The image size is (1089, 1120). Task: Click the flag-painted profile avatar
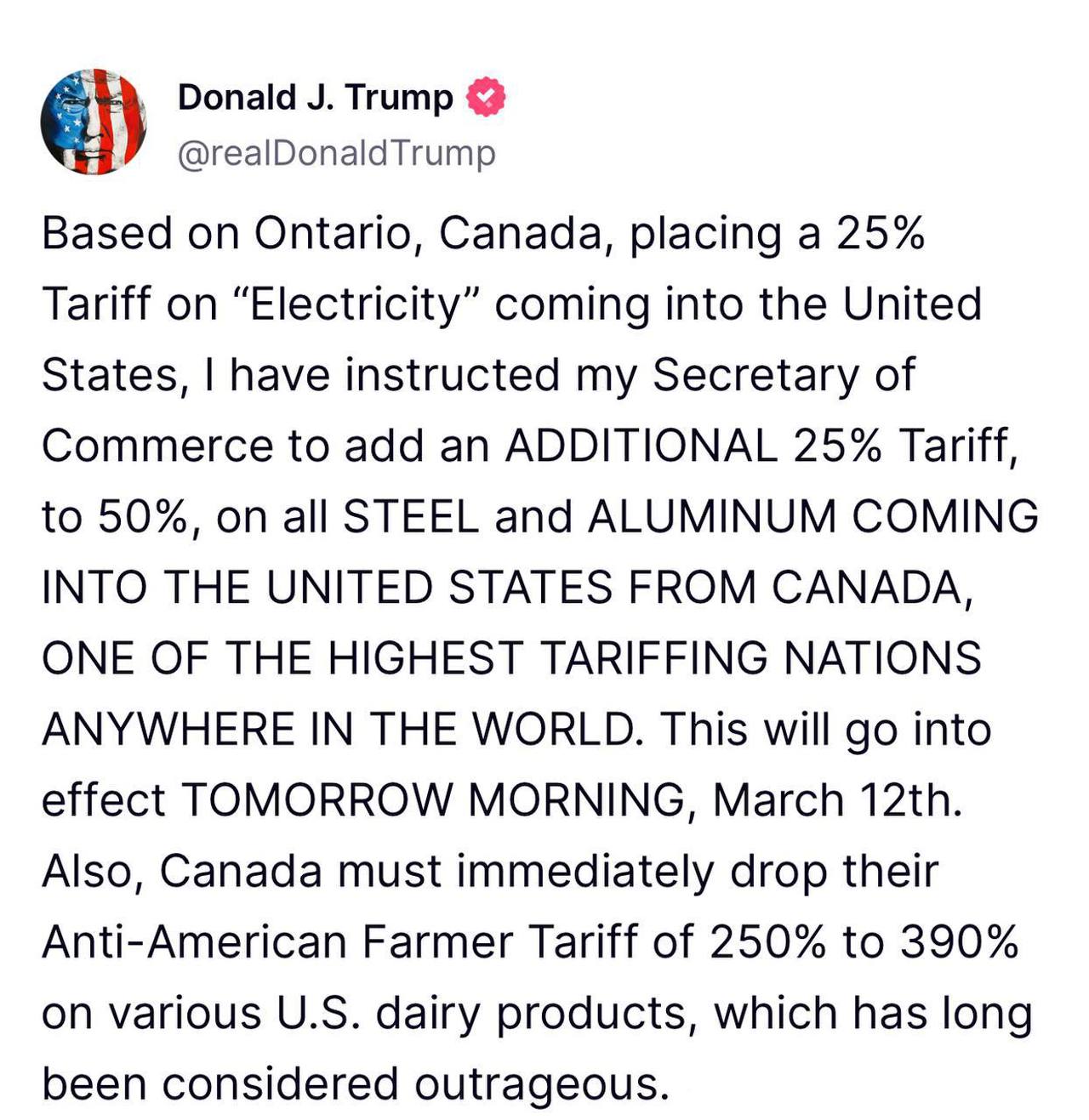94,122
